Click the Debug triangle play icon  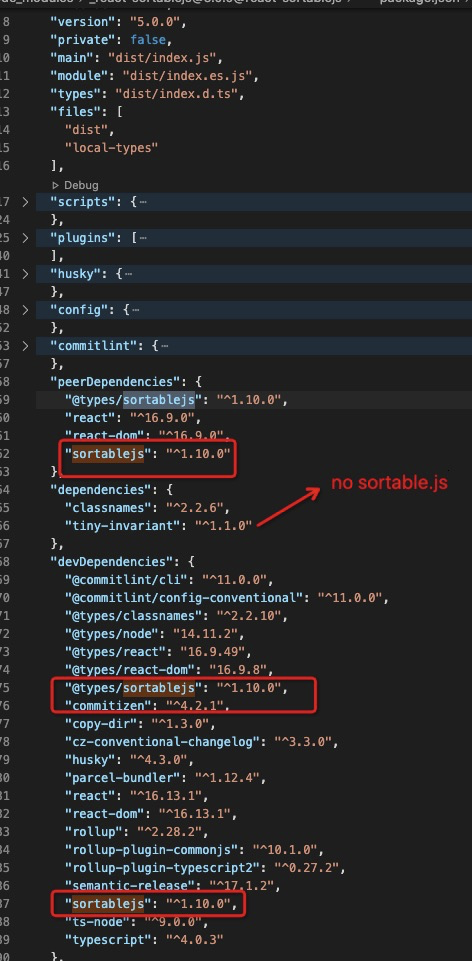coord(56,185)
